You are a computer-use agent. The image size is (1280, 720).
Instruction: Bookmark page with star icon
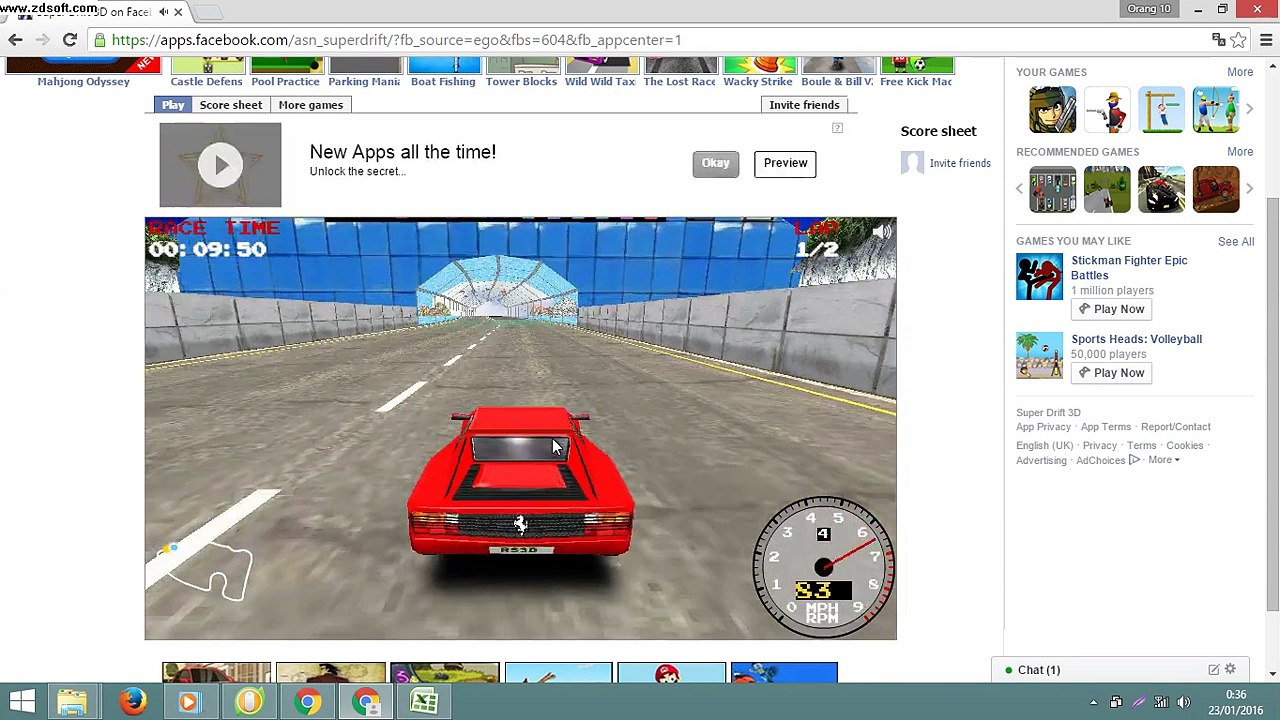pyautogui.click(x=1238, y=40)
